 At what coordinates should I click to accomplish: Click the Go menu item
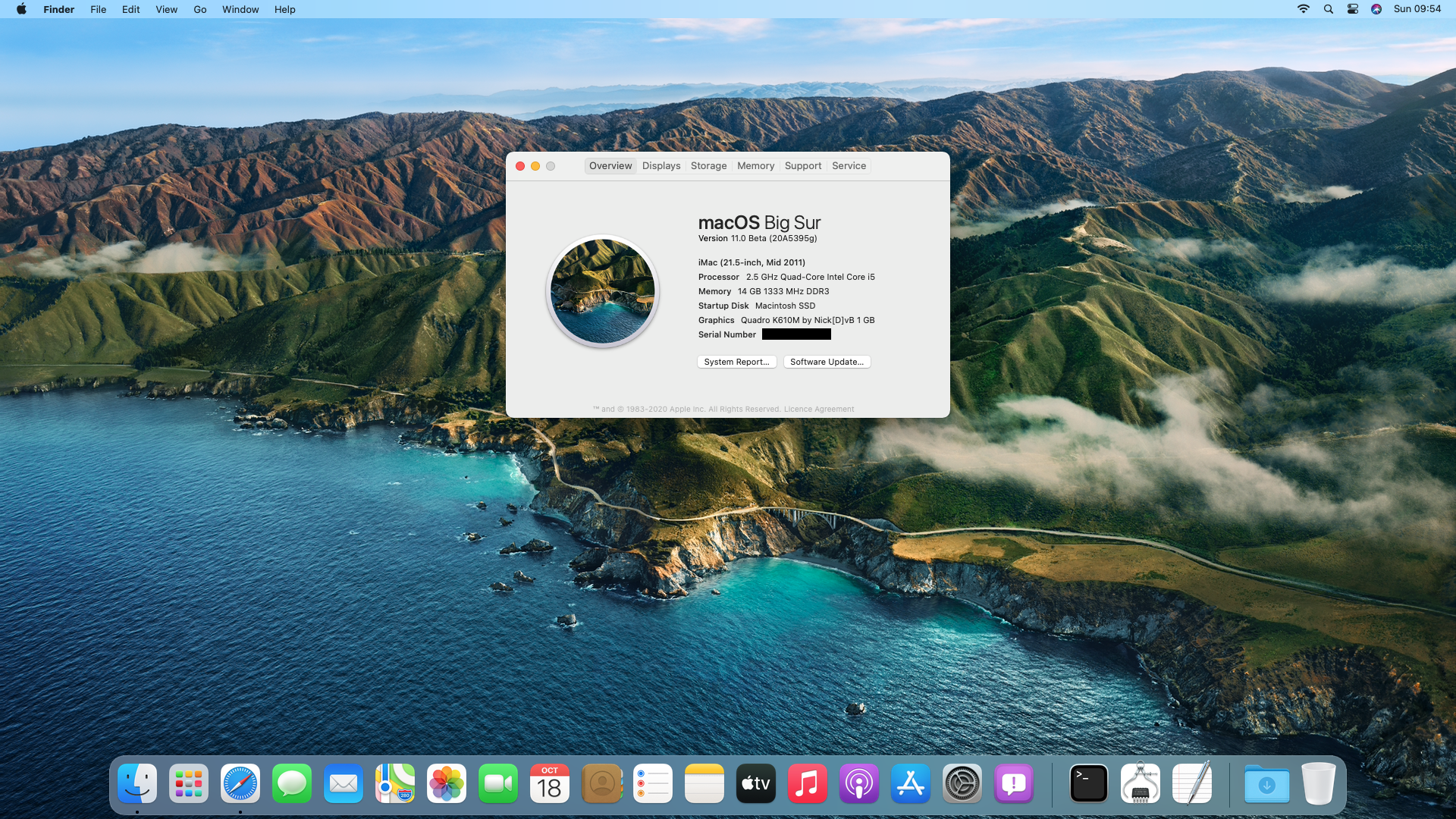(199, 9)
